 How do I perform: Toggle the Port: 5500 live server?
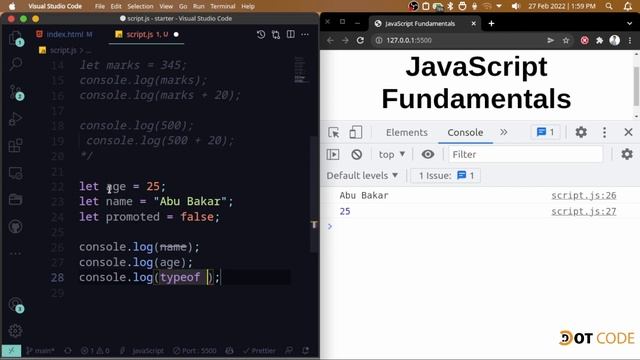tap(195, 351)
